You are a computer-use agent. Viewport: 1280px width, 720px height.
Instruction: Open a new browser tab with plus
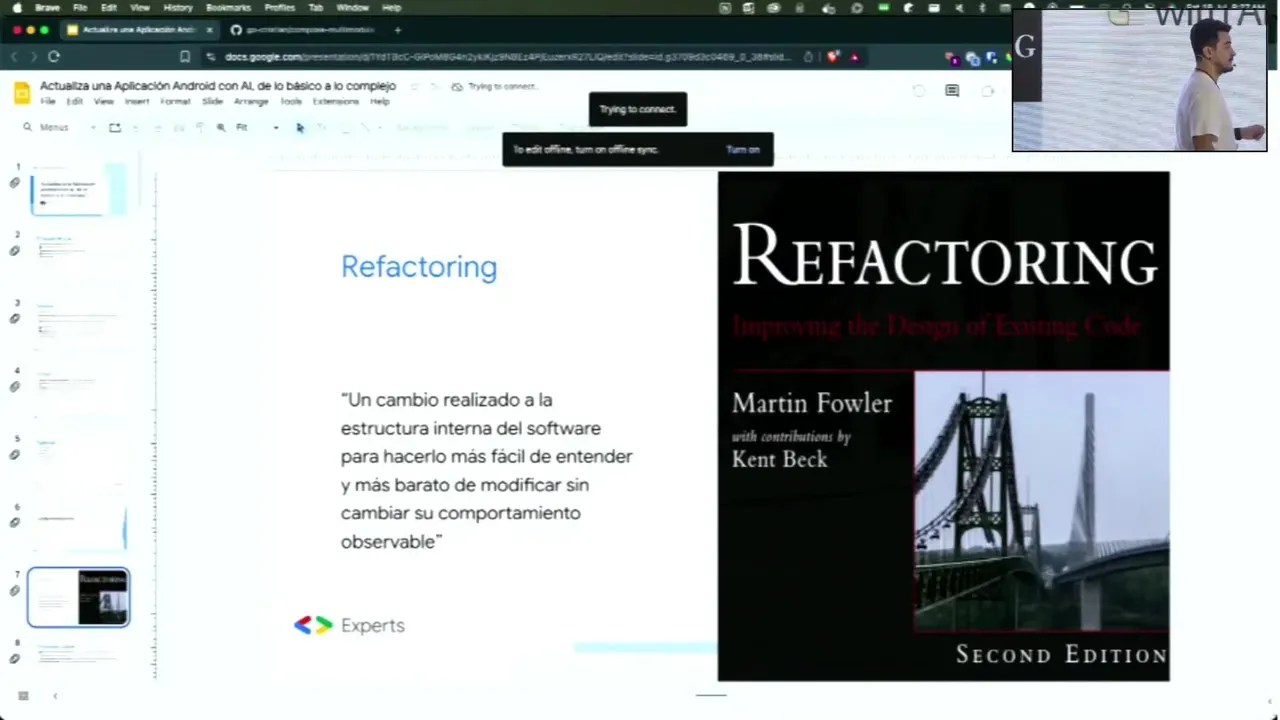click(x=397, y=30)
